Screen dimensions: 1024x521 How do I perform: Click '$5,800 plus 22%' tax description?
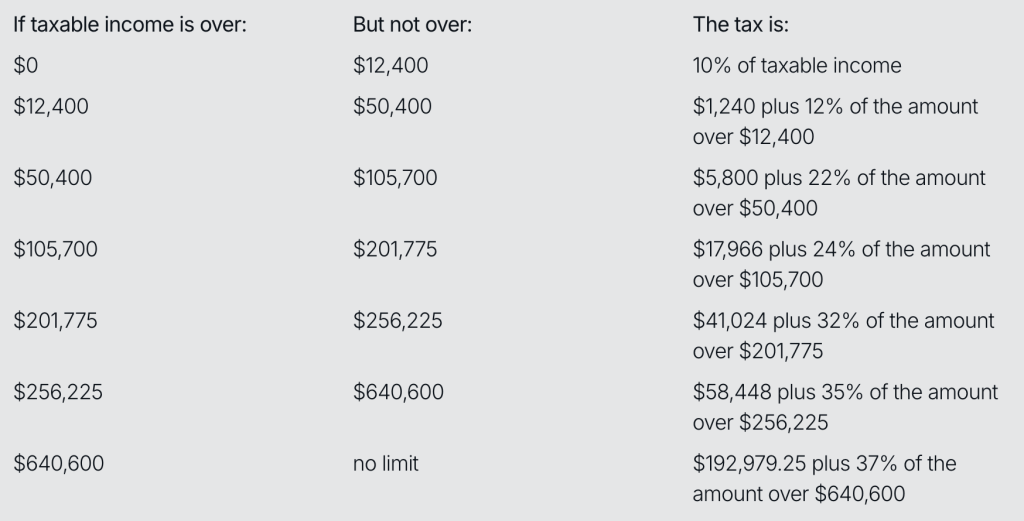(x=839, y=193)
